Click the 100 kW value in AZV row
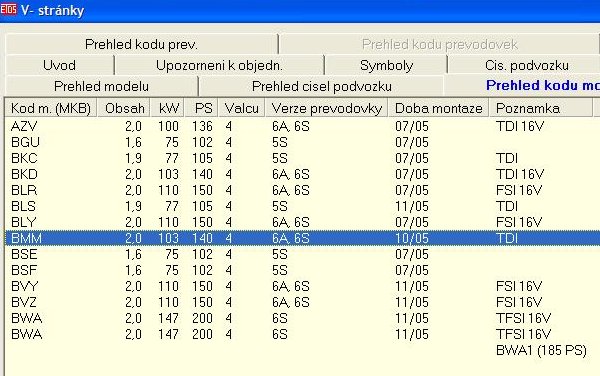The image size is (600, 376). click(168, 126)
